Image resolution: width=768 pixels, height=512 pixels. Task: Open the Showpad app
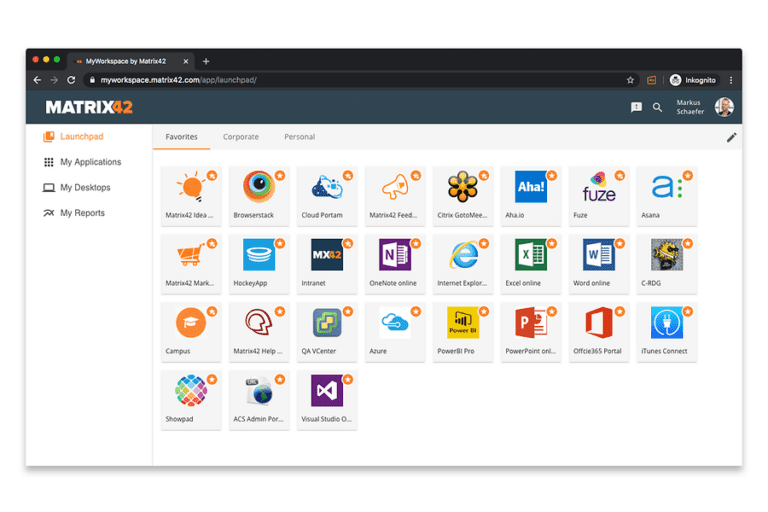pos(191,400)
